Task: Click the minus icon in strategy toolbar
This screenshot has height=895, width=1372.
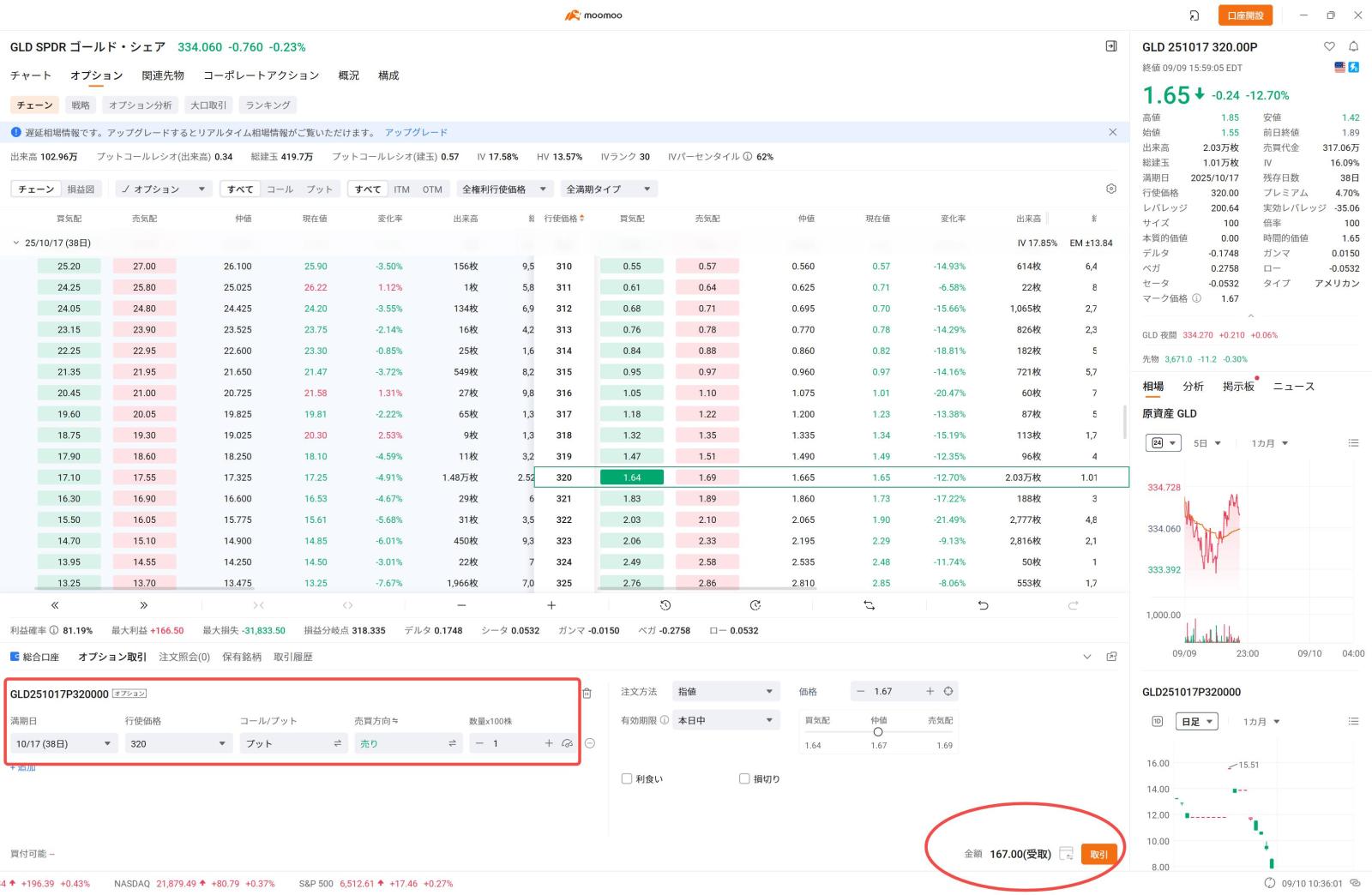Action: [461, 605]
